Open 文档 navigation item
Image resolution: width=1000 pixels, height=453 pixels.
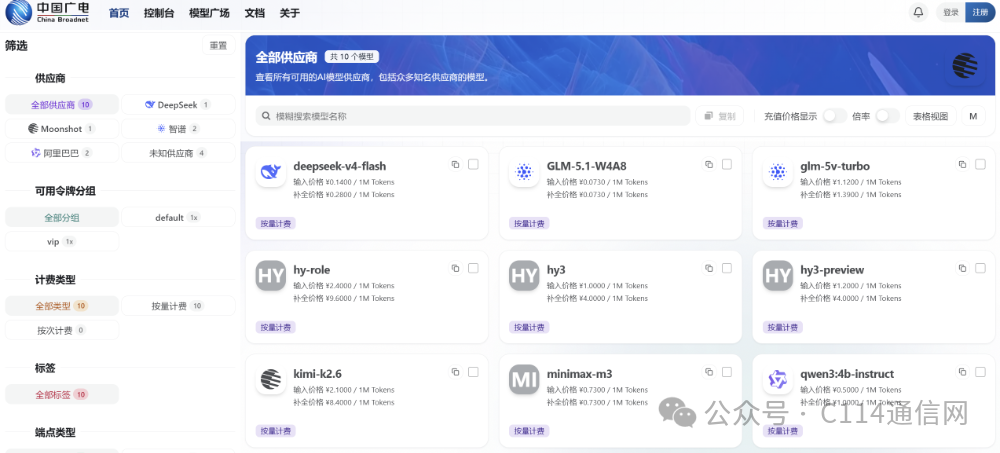(254, 13)
